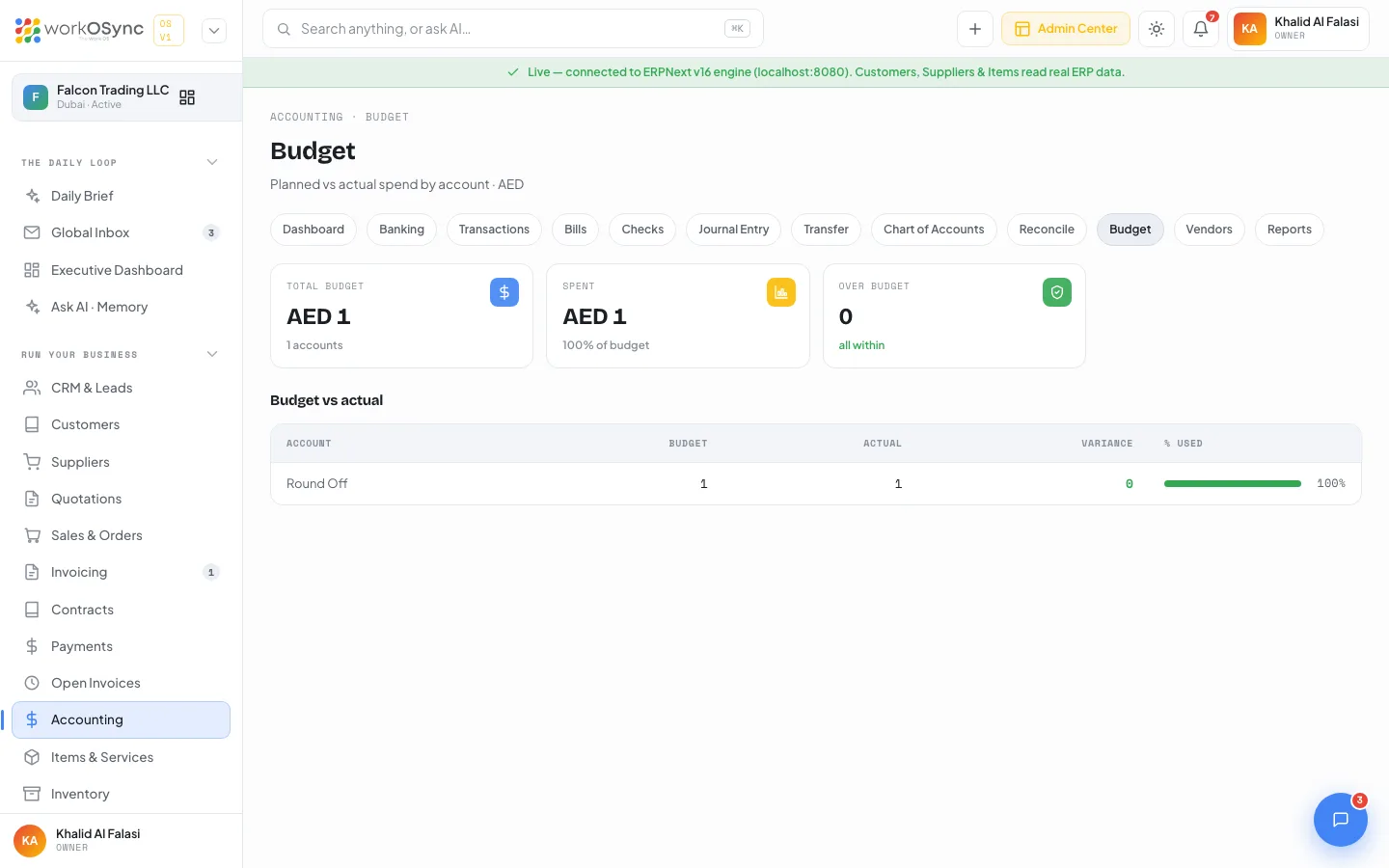Click the Global Inbox envelope icon
The width and height of the screenshot is (1389, 868).
tap(32, 232)
